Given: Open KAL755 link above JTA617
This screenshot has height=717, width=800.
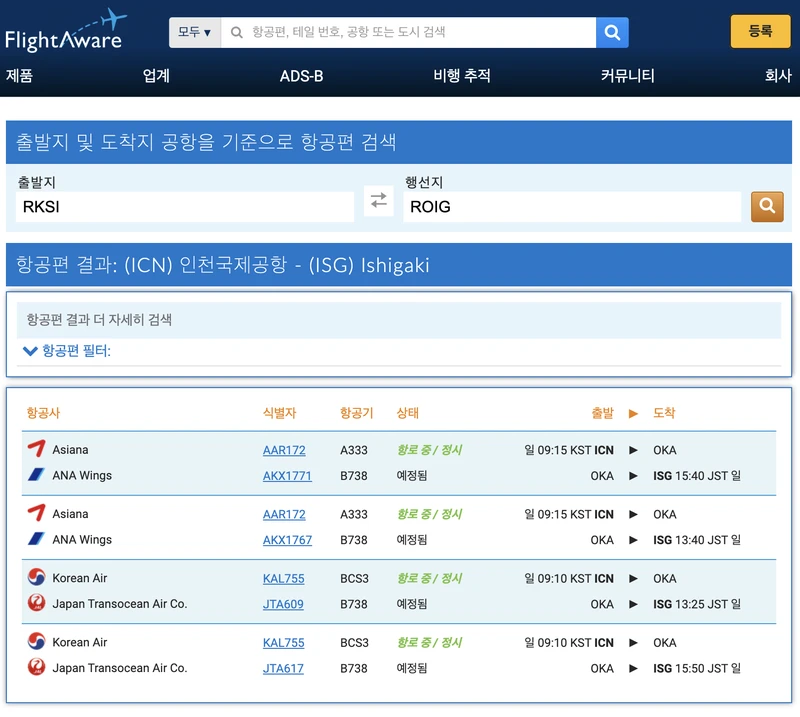Looking at the screenshot, I should (284, 643).
